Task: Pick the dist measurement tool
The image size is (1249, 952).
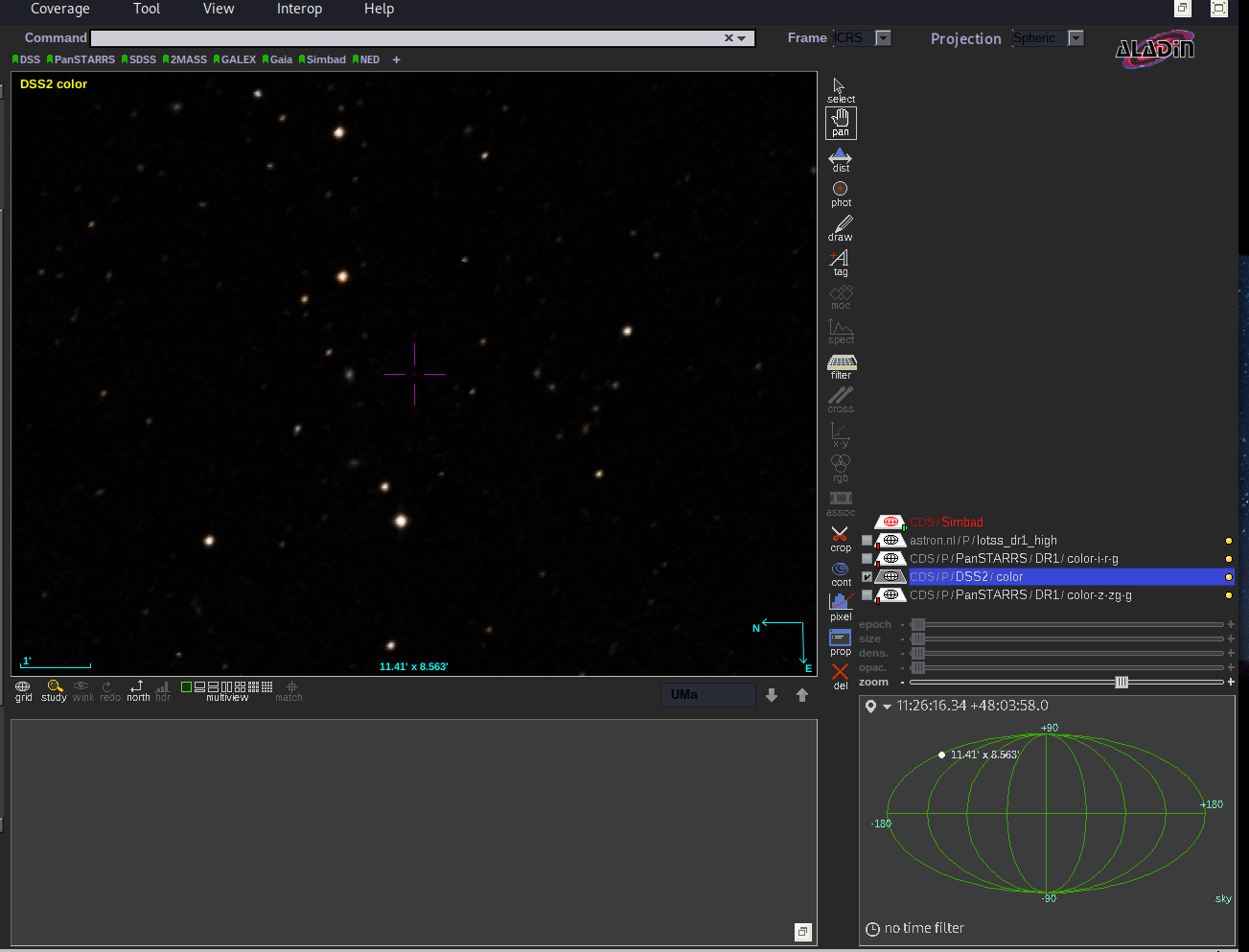Action: point(841,159)
